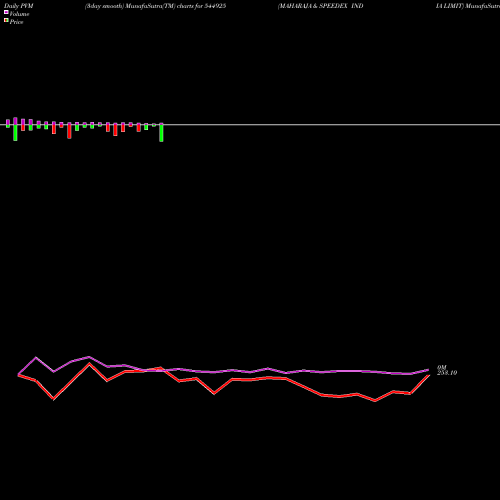The image size is (500, 500).
Task: Click the 'MAHARAJA & SPEEDEX IND' company name
Action: click(x=321, y=6)
